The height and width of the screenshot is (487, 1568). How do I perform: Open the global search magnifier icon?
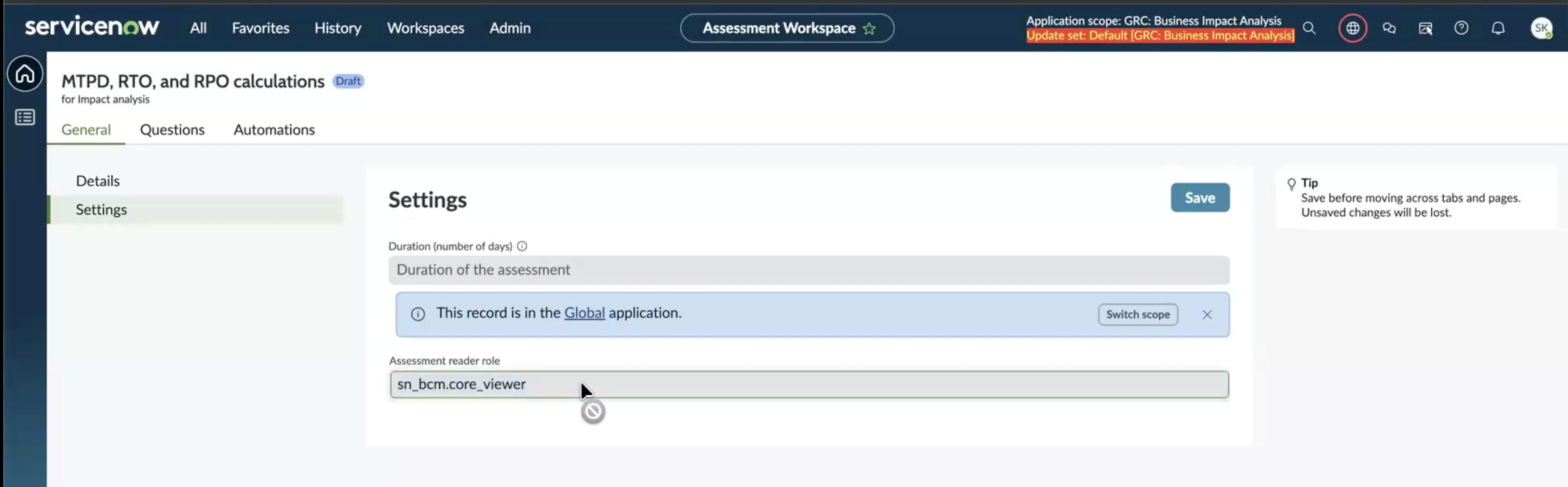pyautogui.click(x=1309, y=28)
